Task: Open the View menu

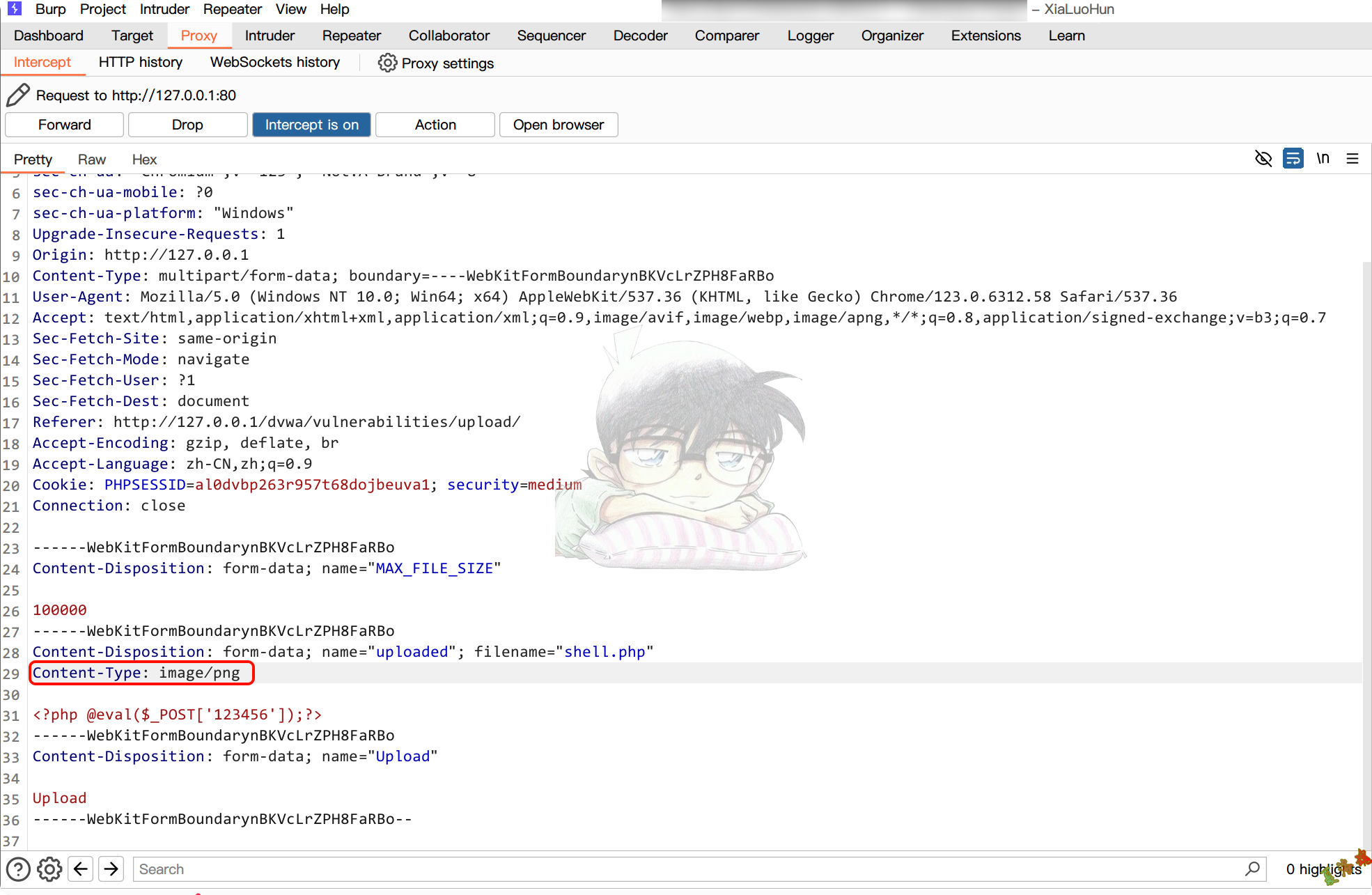Action: tap(291, 9)
